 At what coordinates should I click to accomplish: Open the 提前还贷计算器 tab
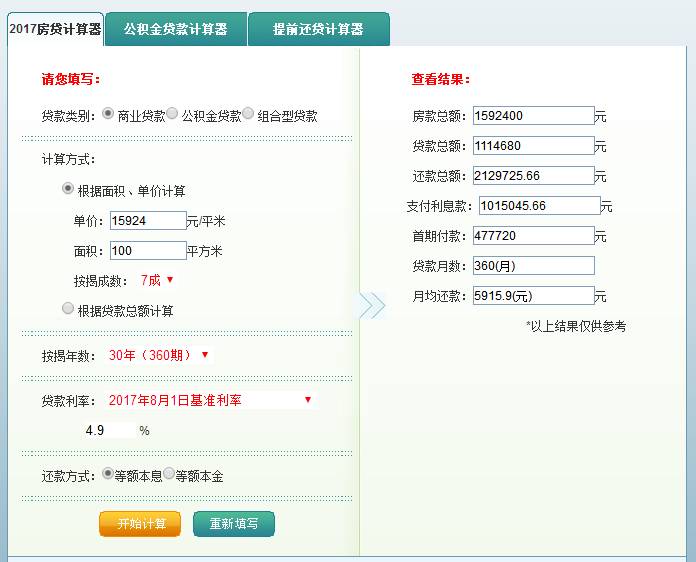coord(319,29)
